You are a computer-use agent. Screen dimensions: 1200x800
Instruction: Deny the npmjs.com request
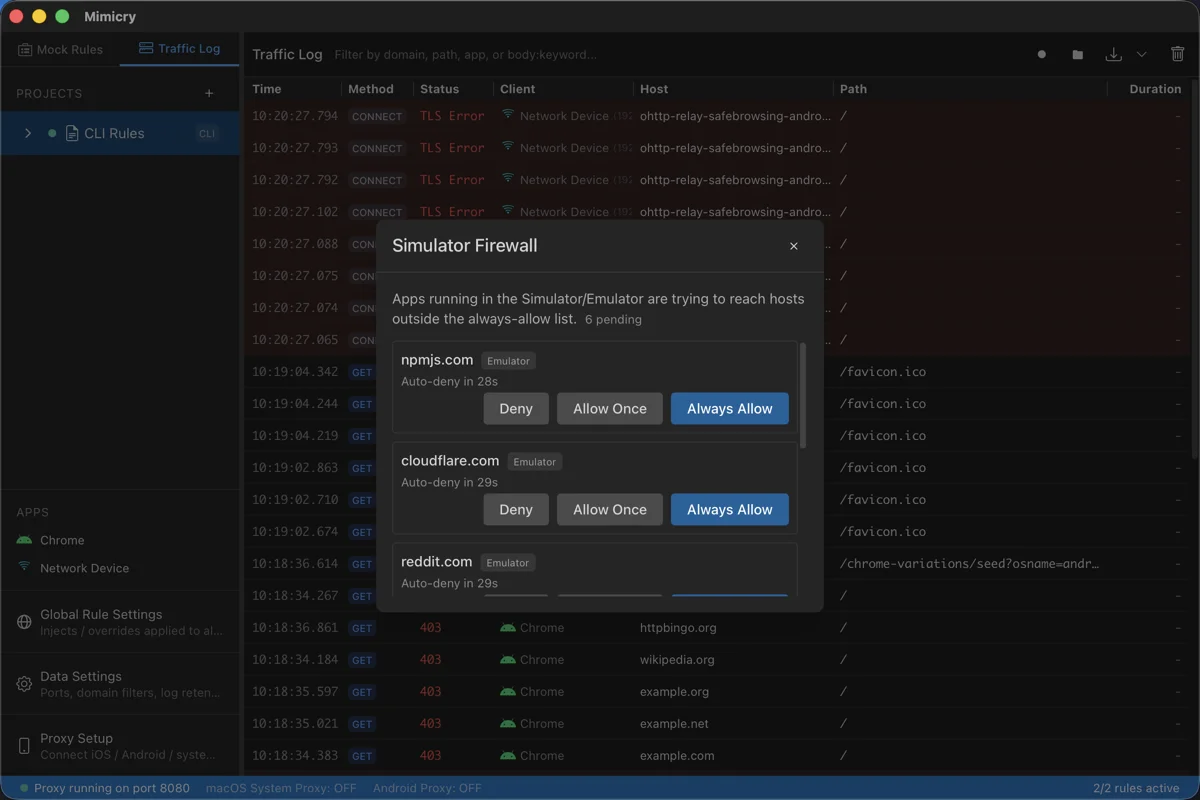coord(516,408)
